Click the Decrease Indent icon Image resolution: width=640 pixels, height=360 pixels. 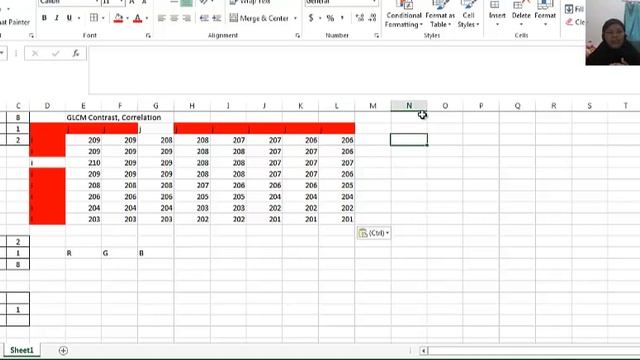coord(204,18)
